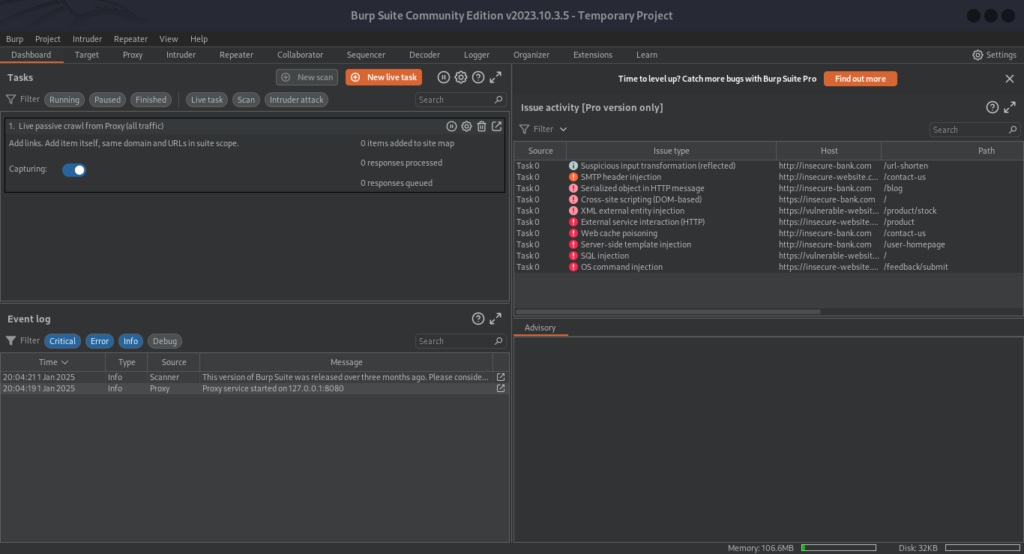
Task: Click the Disk usage bar
Action: (982, 547)
